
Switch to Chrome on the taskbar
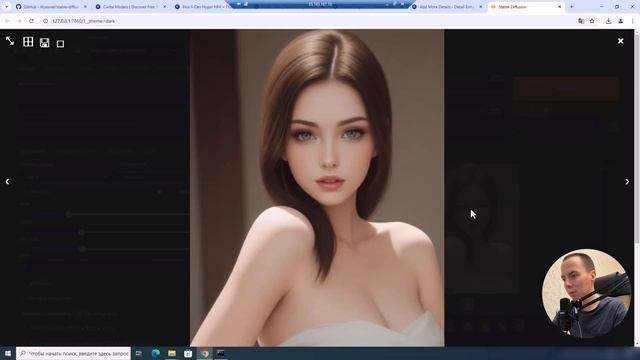coord(204,353)
